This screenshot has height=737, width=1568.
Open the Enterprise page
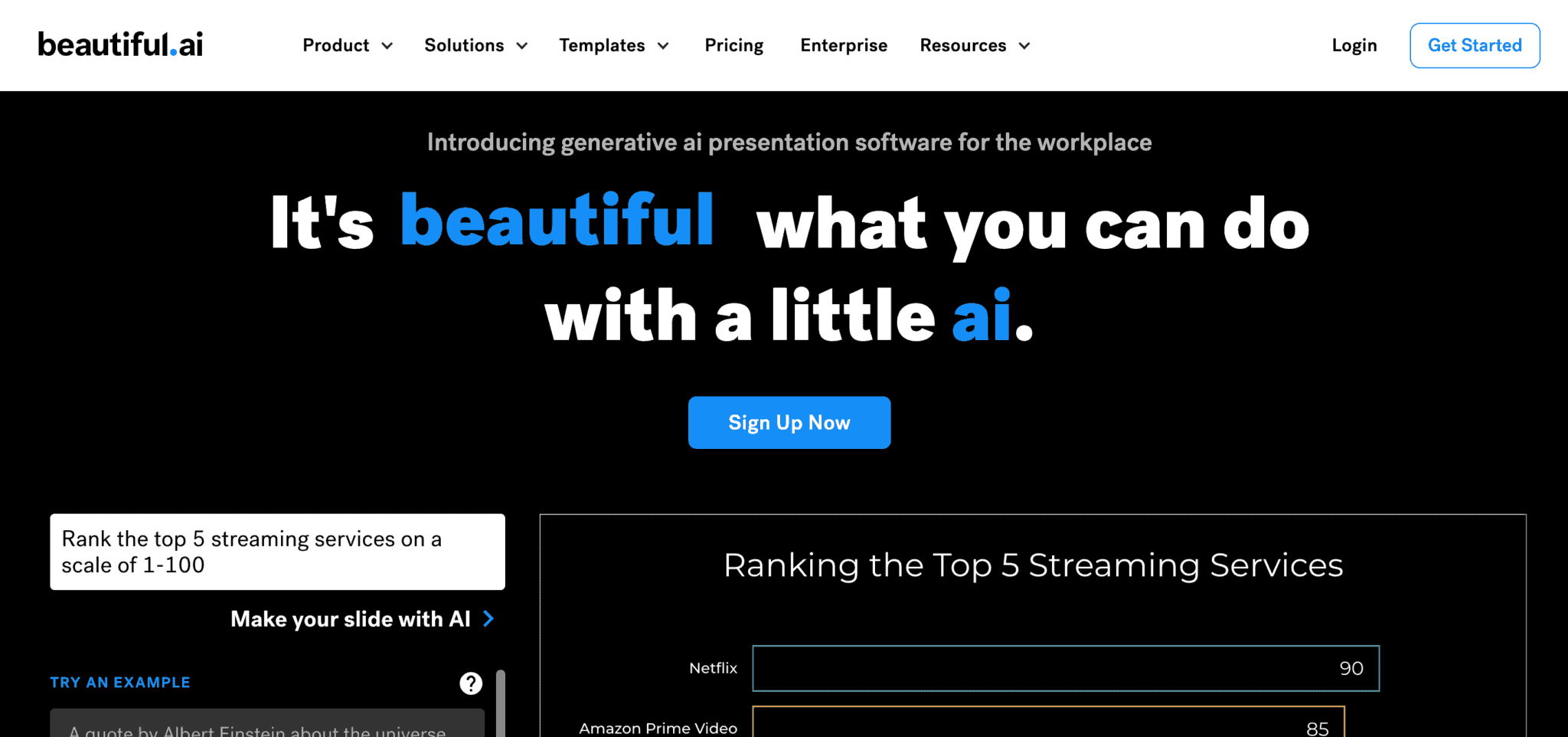(843, 45)
